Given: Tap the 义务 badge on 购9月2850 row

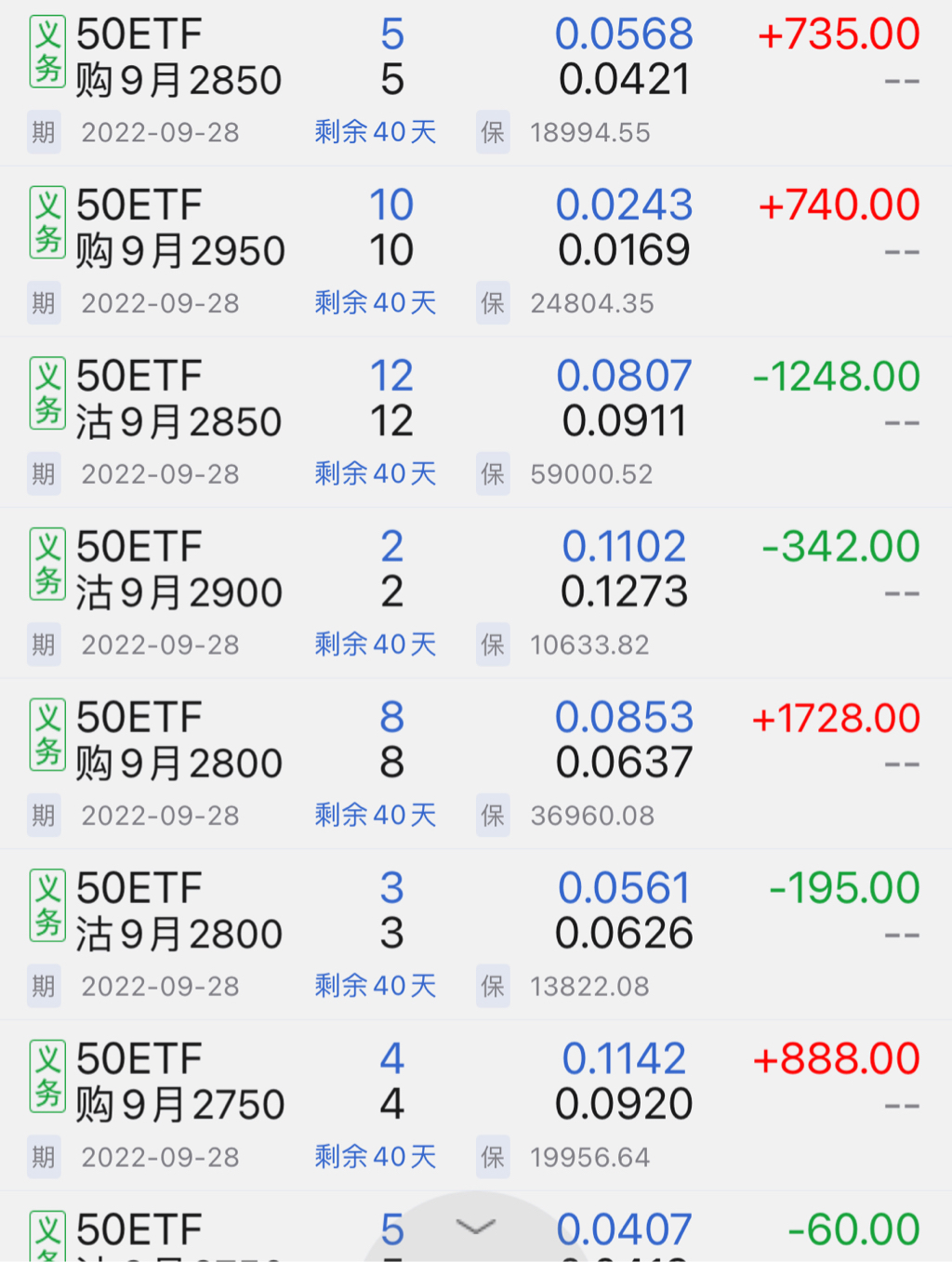Looking at the screenshot, I should (x=47, y=53).
